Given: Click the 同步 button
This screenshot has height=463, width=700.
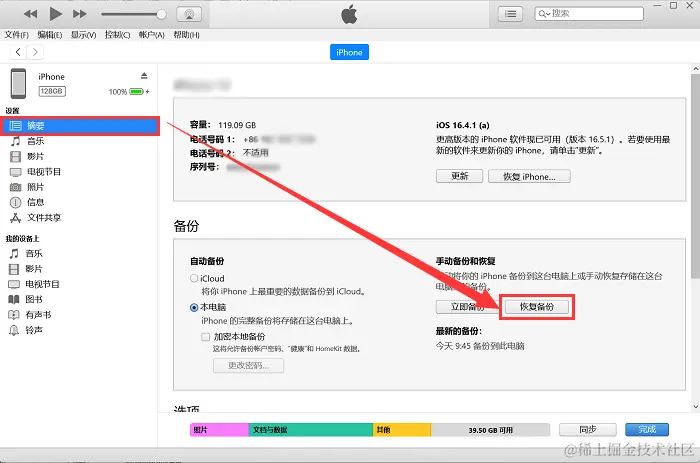Looking at the screenshot, I should point(588,430).
